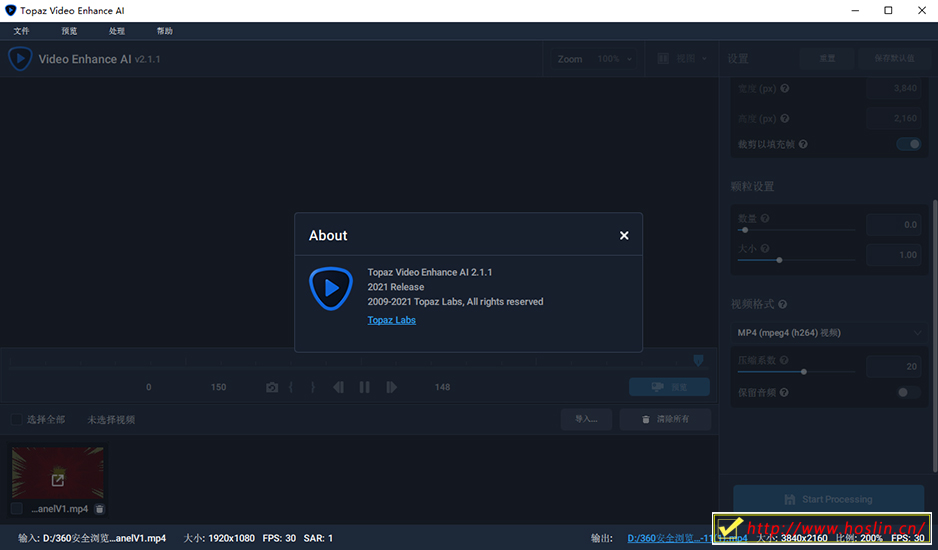Screen dimensions: 938x550
Task: Click the 清除所有 clear all button
Action: (665, 419)
